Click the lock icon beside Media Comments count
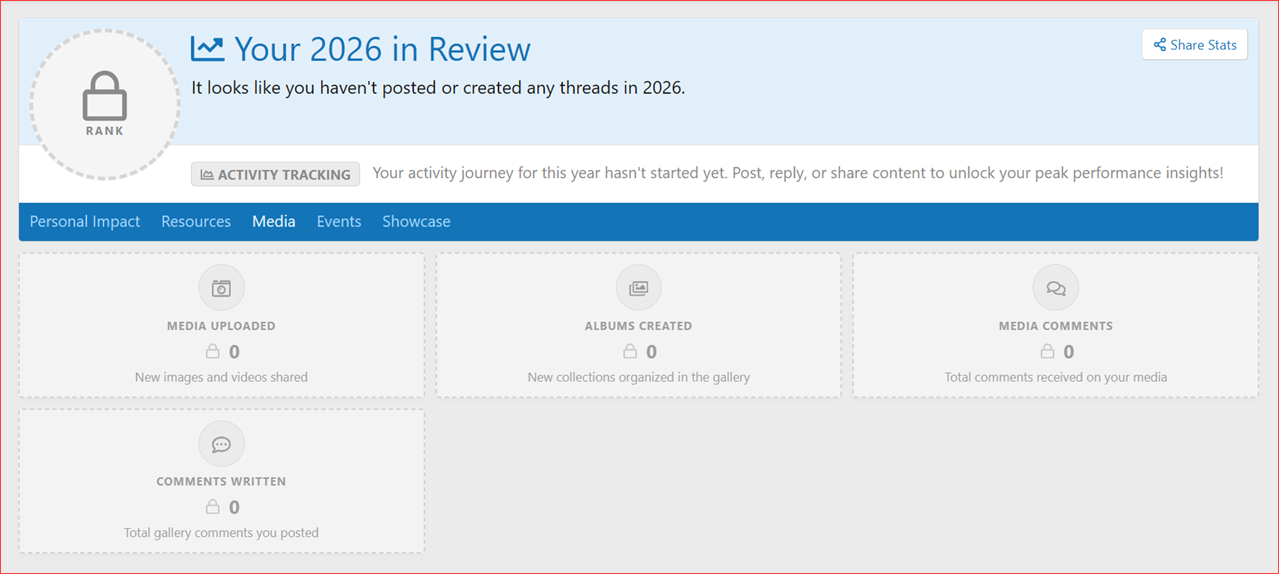Screen dimensions: 1279x574 pos(1047,352)
